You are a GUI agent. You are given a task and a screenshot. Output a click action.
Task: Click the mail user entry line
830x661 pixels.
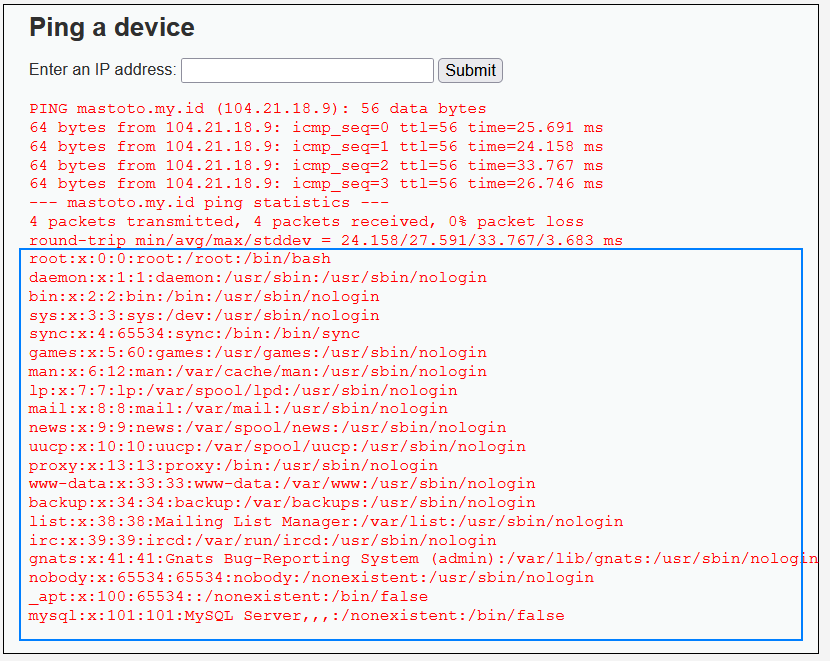[238, 409]
